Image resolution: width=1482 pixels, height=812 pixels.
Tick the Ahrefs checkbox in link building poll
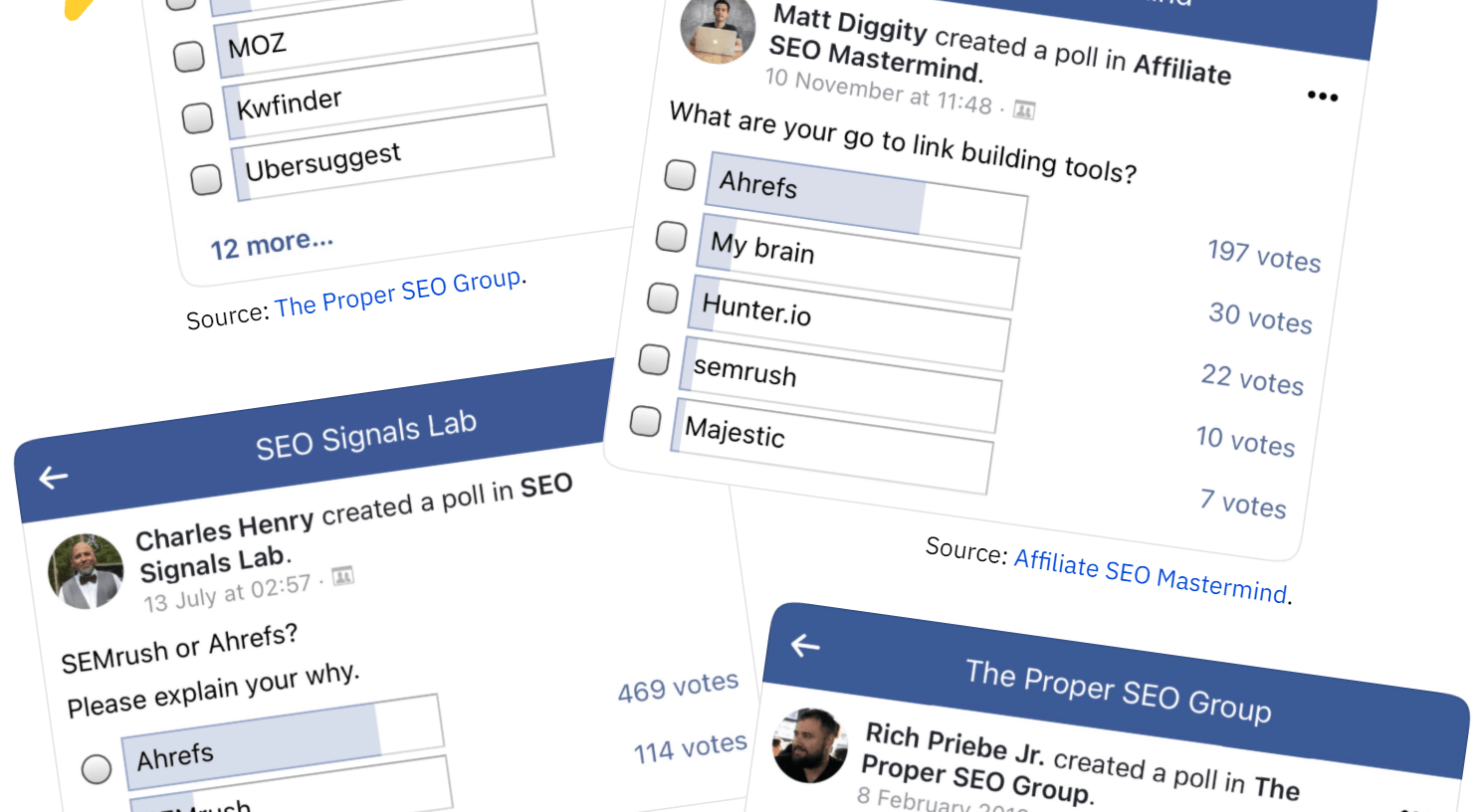(x=680, y=175)
